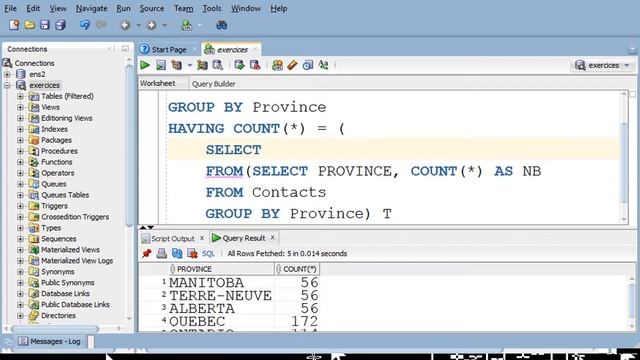Click the Explain Plan icon
The image size is (640, 360).
[x=177, y=65]
